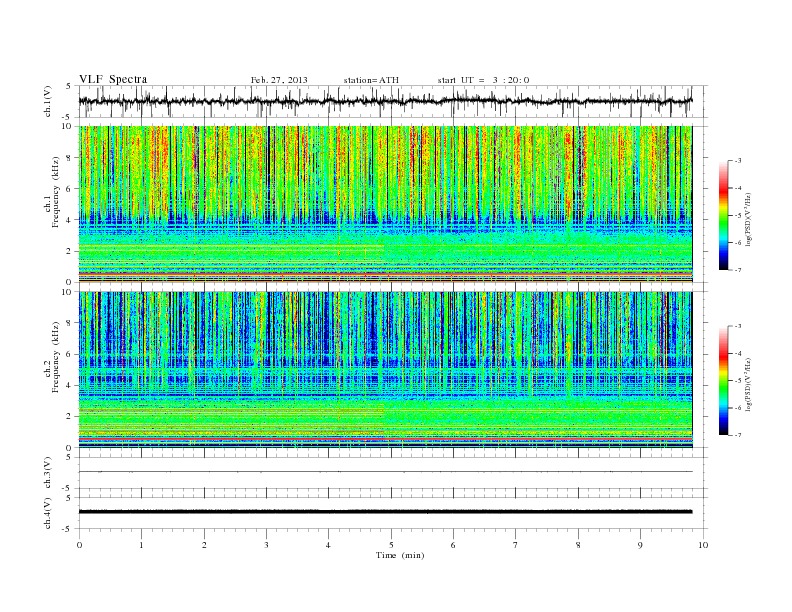Click the "VLF Spectra" plot title

[113, 79]
